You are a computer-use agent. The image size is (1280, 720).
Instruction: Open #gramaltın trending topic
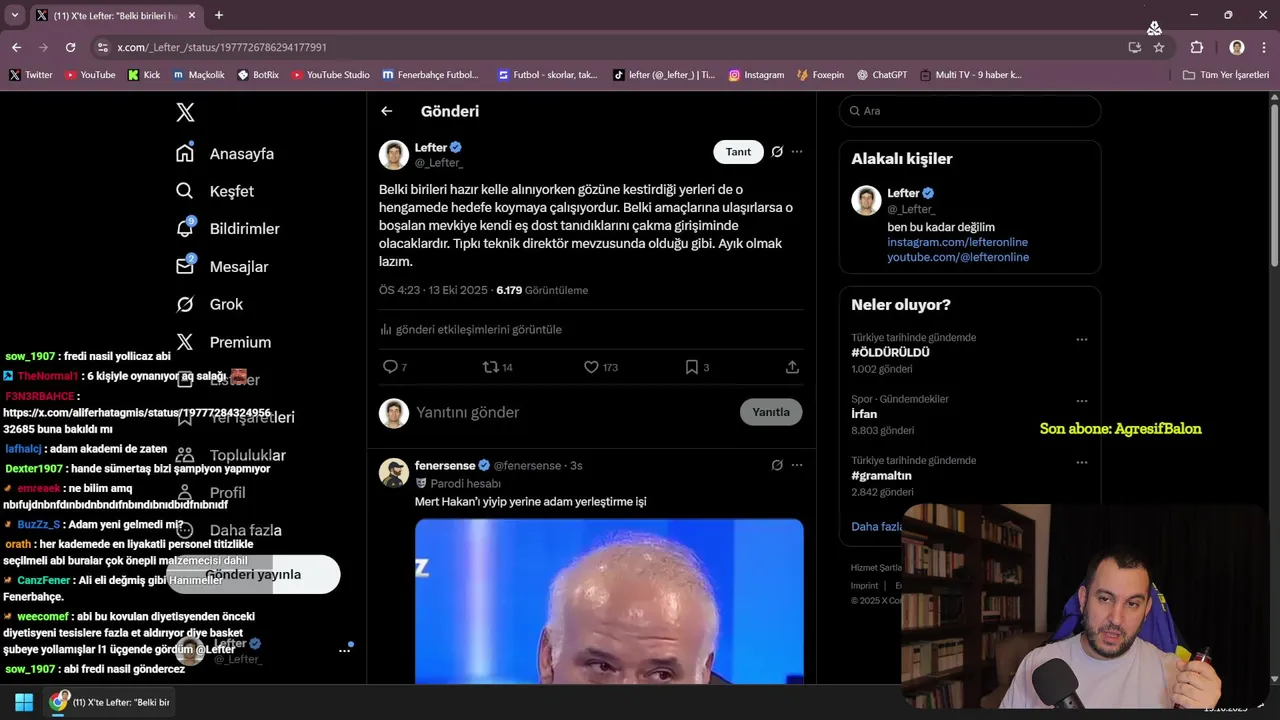[x=881, y=476]
